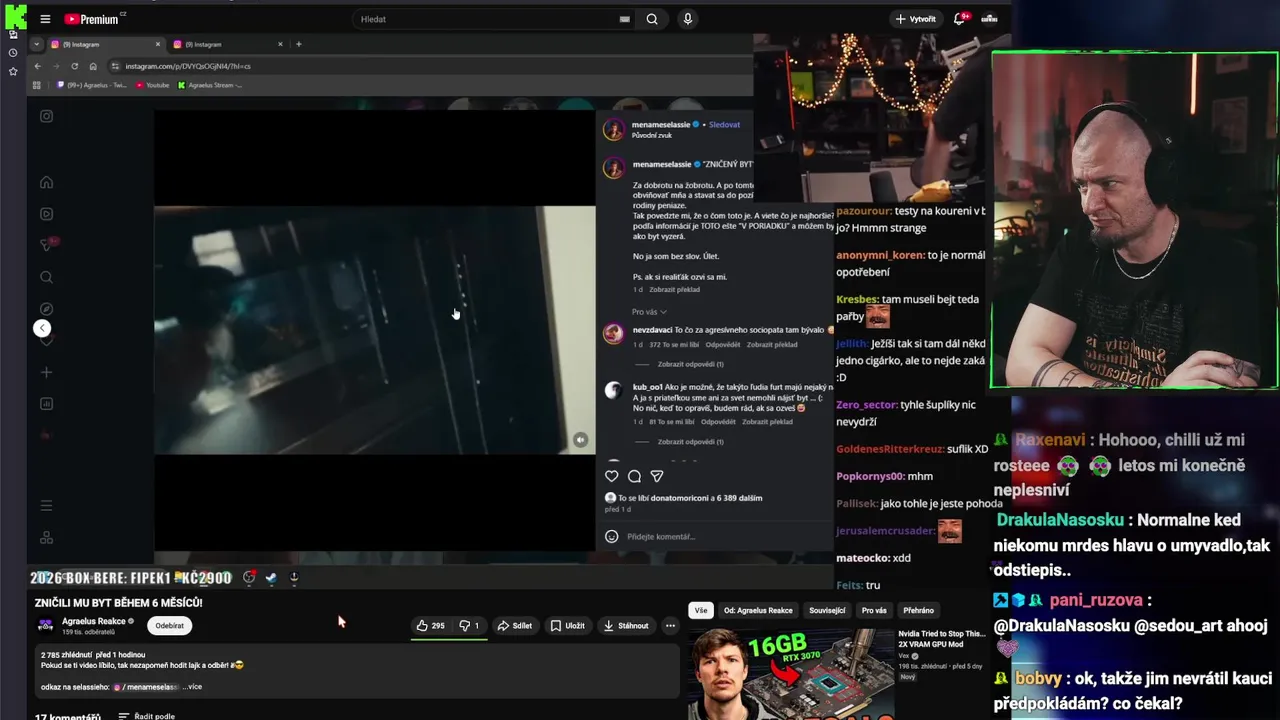Open the 16GB RTX 3070 video thumbnail
Viewport: 1280px width, 720px height.
pos(790,674)
